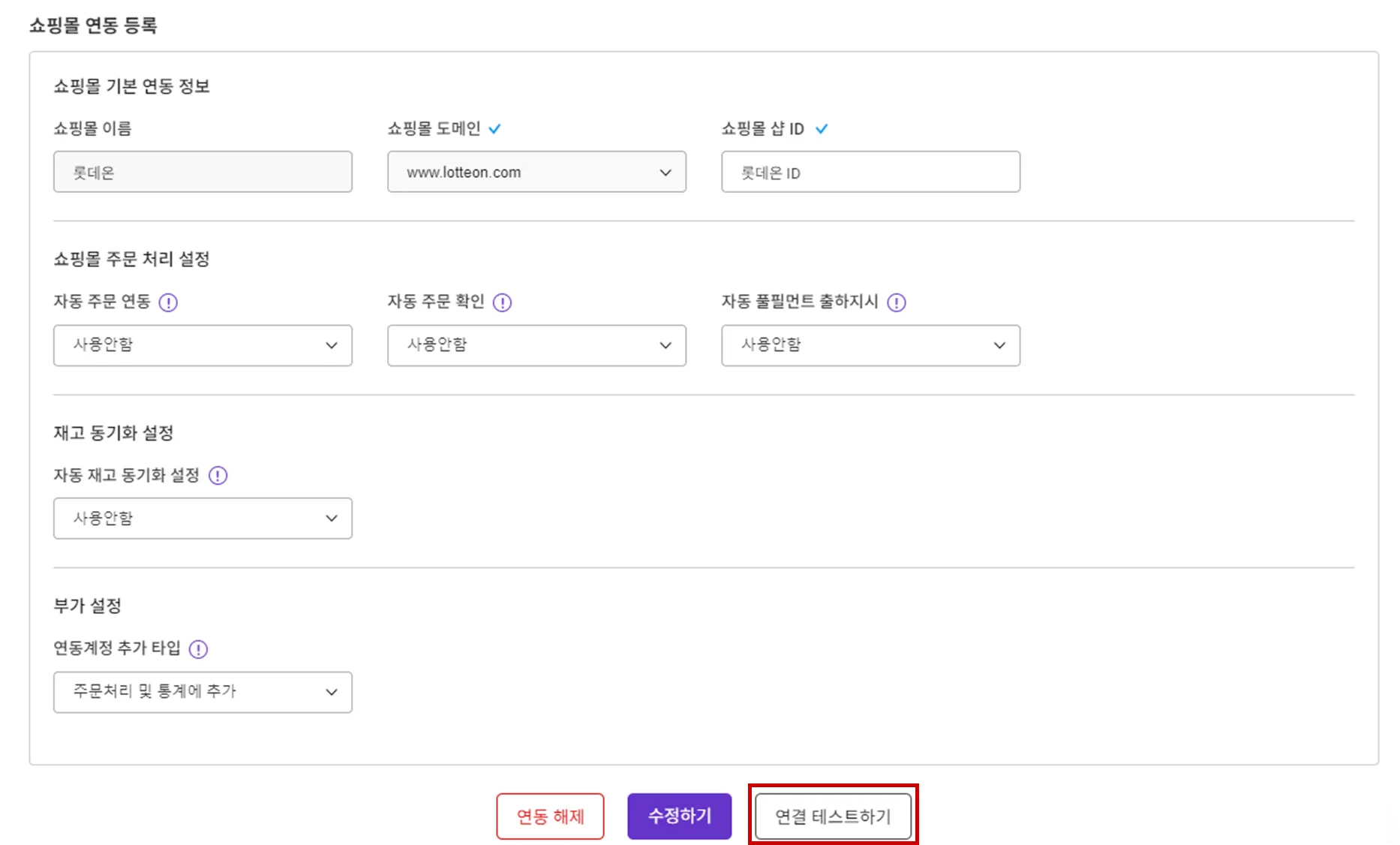Click the 쇼핑몰 주문 처리 설정 section heading
1400x845 pixels.
pos(131,260)
